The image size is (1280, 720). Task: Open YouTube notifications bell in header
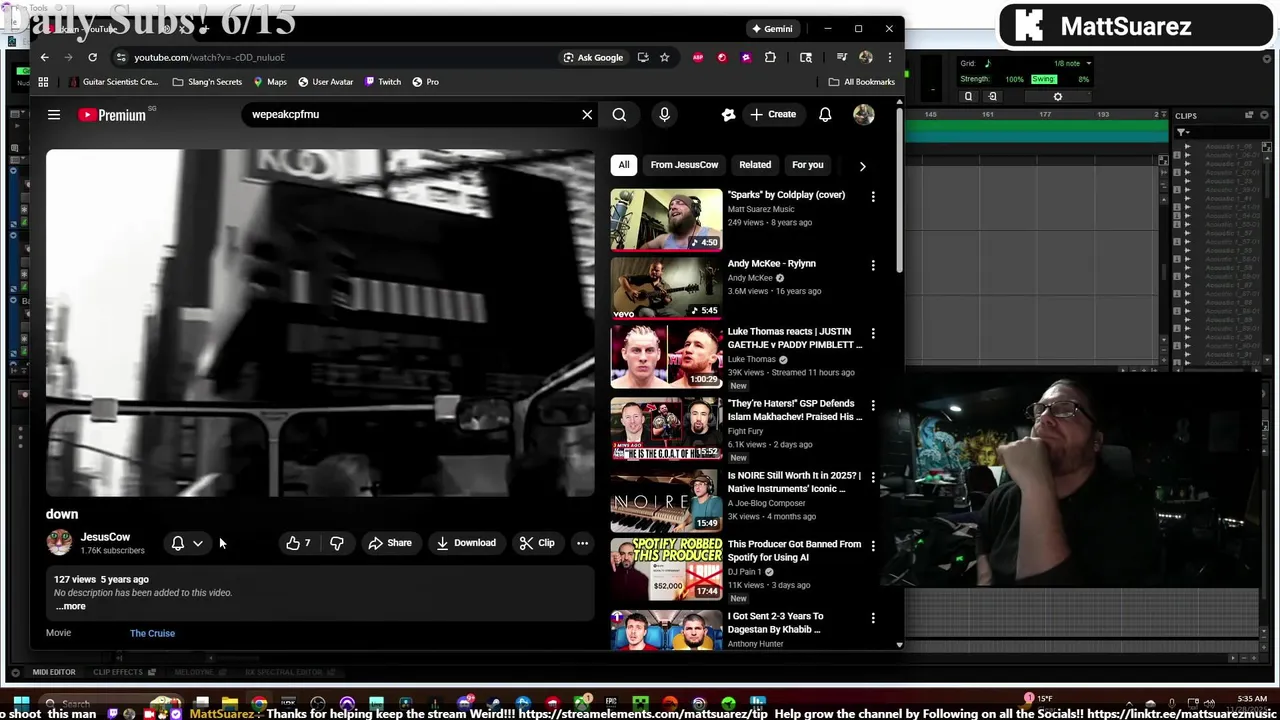[x=825, y=115]
